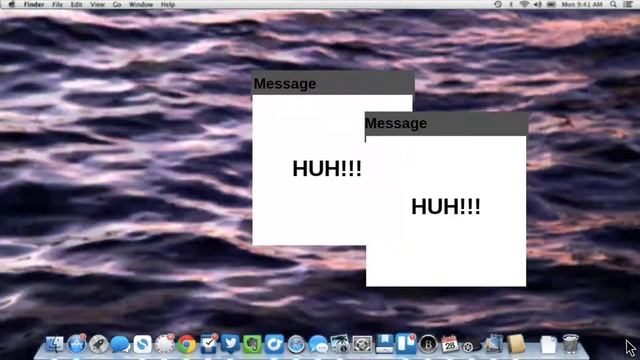
Task: Open the volume control in menu bar
Action: coord(538,4)
